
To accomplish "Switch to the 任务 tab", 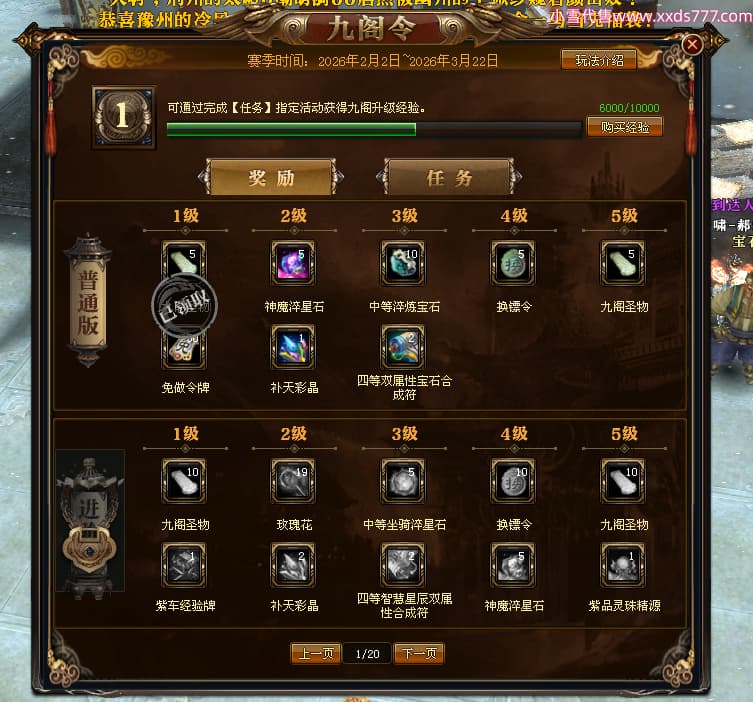I will (449, 177).
